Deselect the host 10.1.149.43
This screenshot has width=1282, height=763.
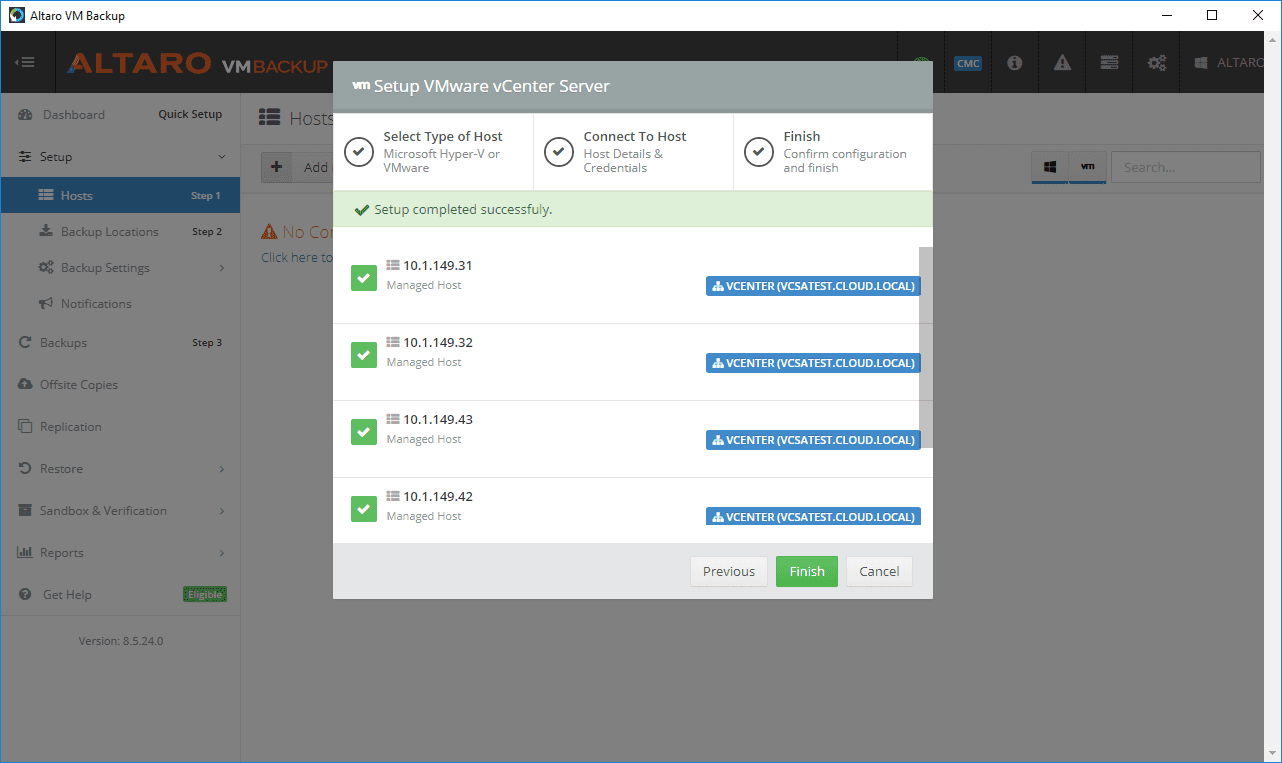364,432
